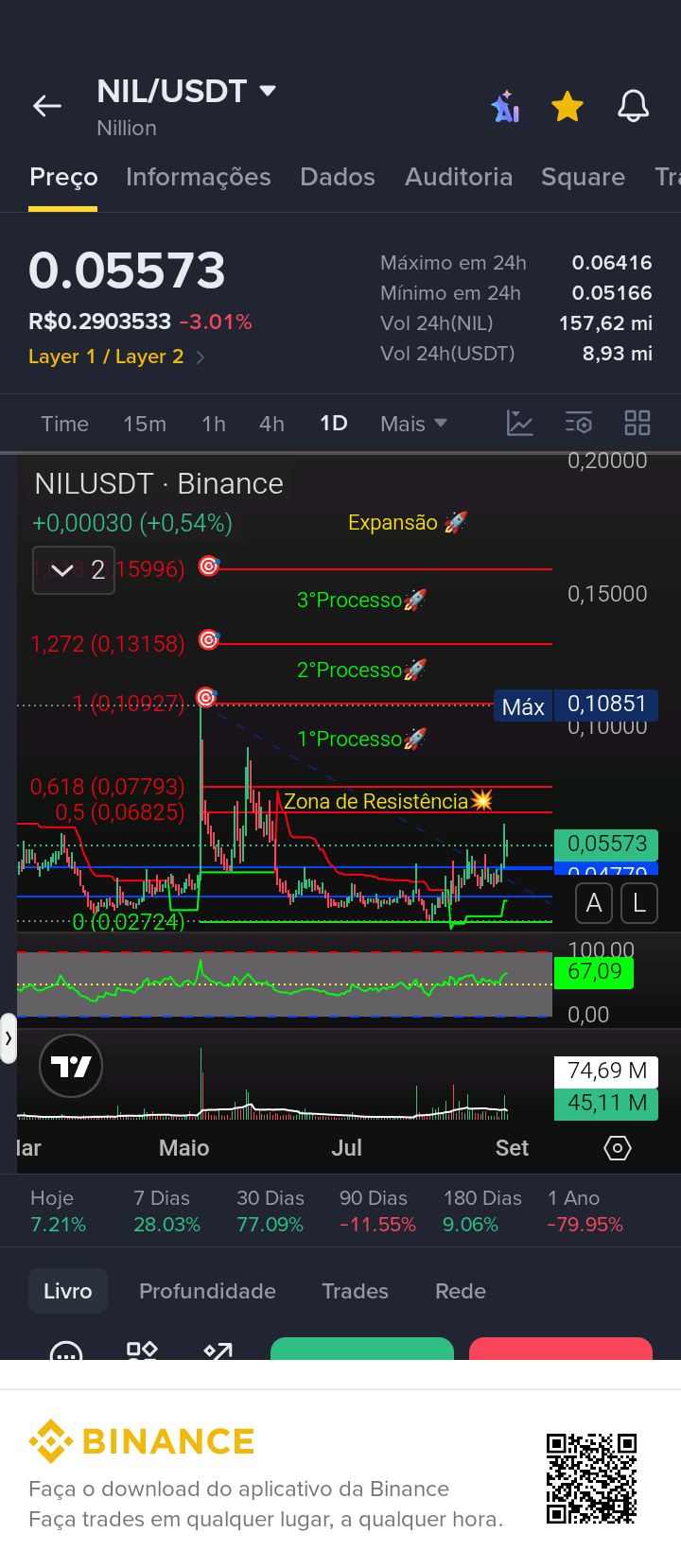The height and width of the screenshot is (1568, 681).
Task: Select the 90 Dias performance
Action: click(x=377, y=1211)
